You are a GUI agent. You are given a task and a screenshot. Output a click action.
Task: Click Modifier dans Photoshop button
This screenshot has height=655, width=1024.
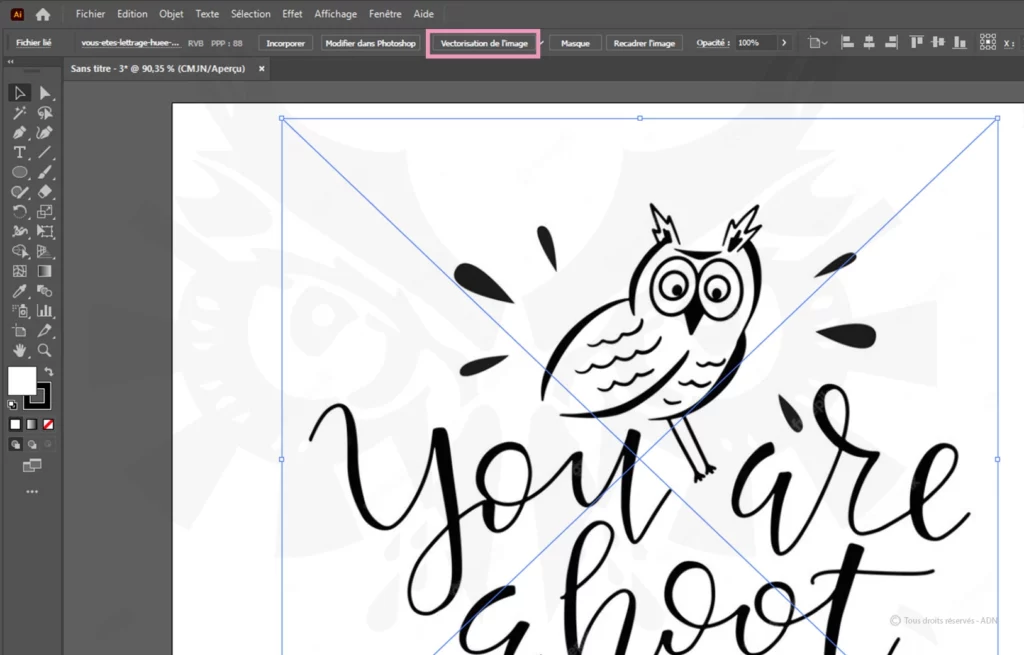pyautogui.click(x=370, y=43)
